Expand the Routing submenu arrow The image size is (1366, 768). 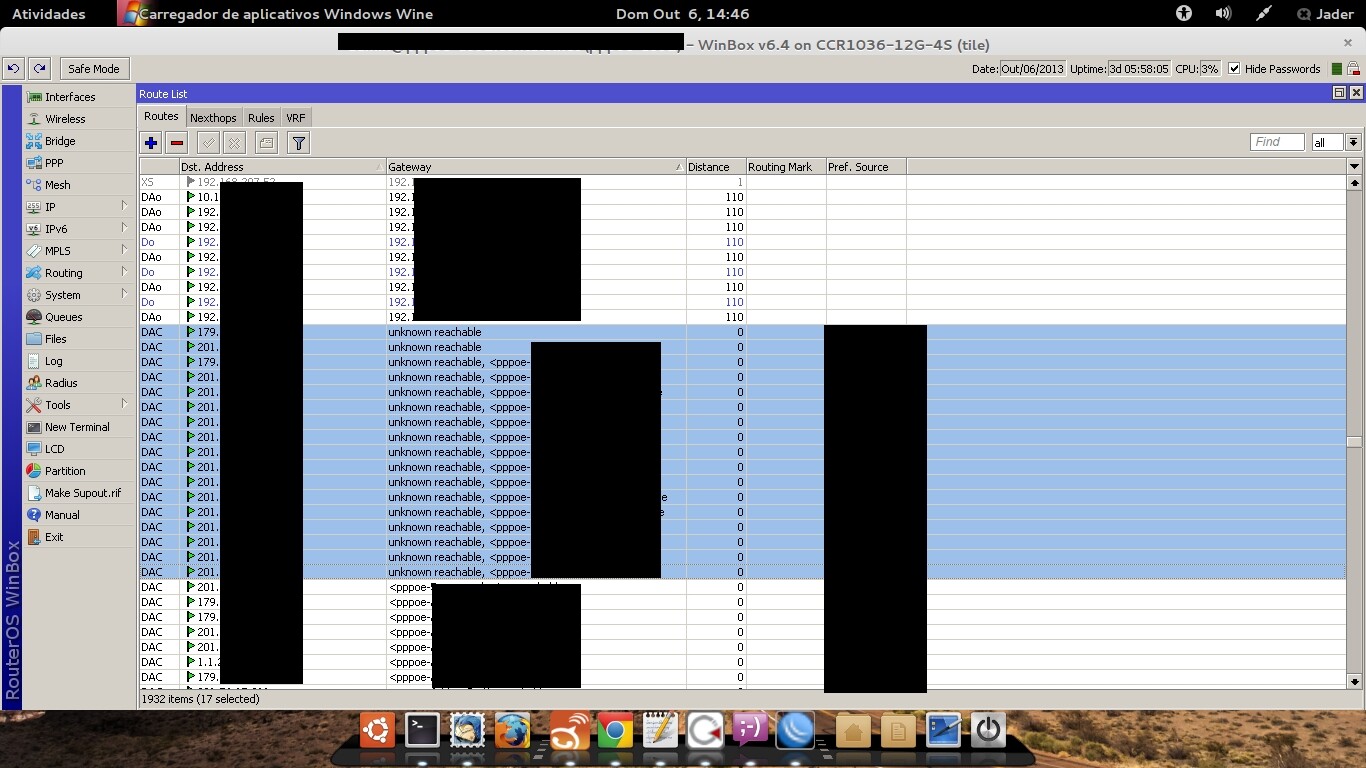coord(125,272)
